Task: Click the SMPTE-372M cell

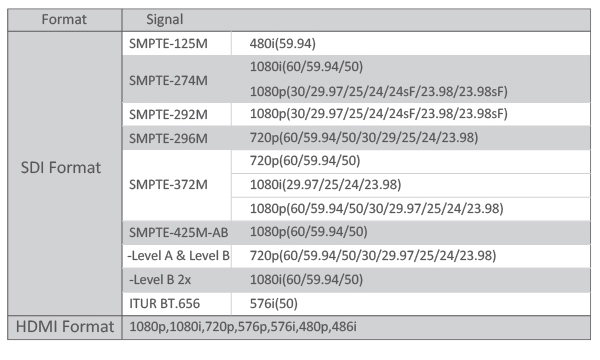Action: [x=177, y=185]
